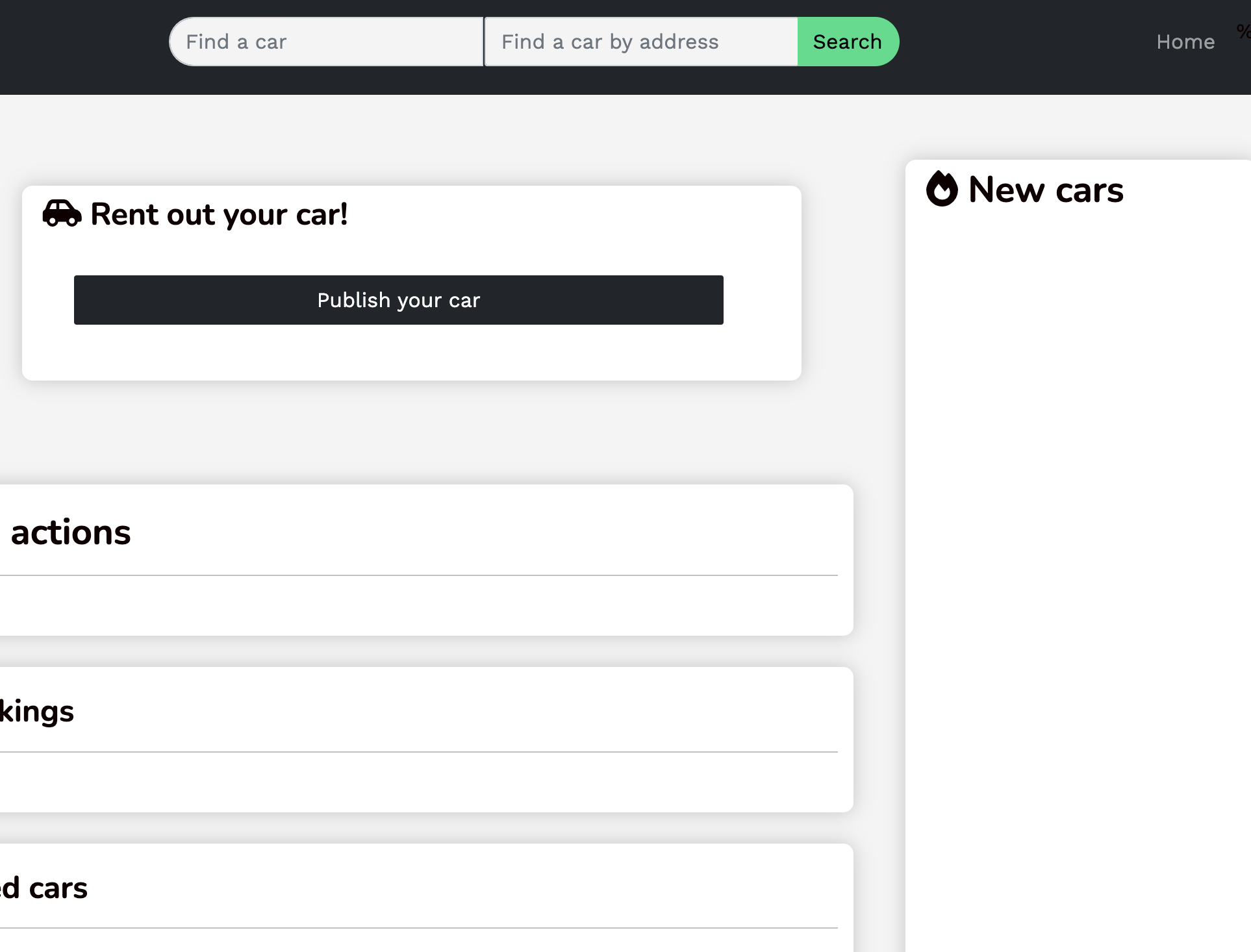1251x952 pixels.
Task: Navigate to Home in the top navigation bar
Action: point(1185,41)
